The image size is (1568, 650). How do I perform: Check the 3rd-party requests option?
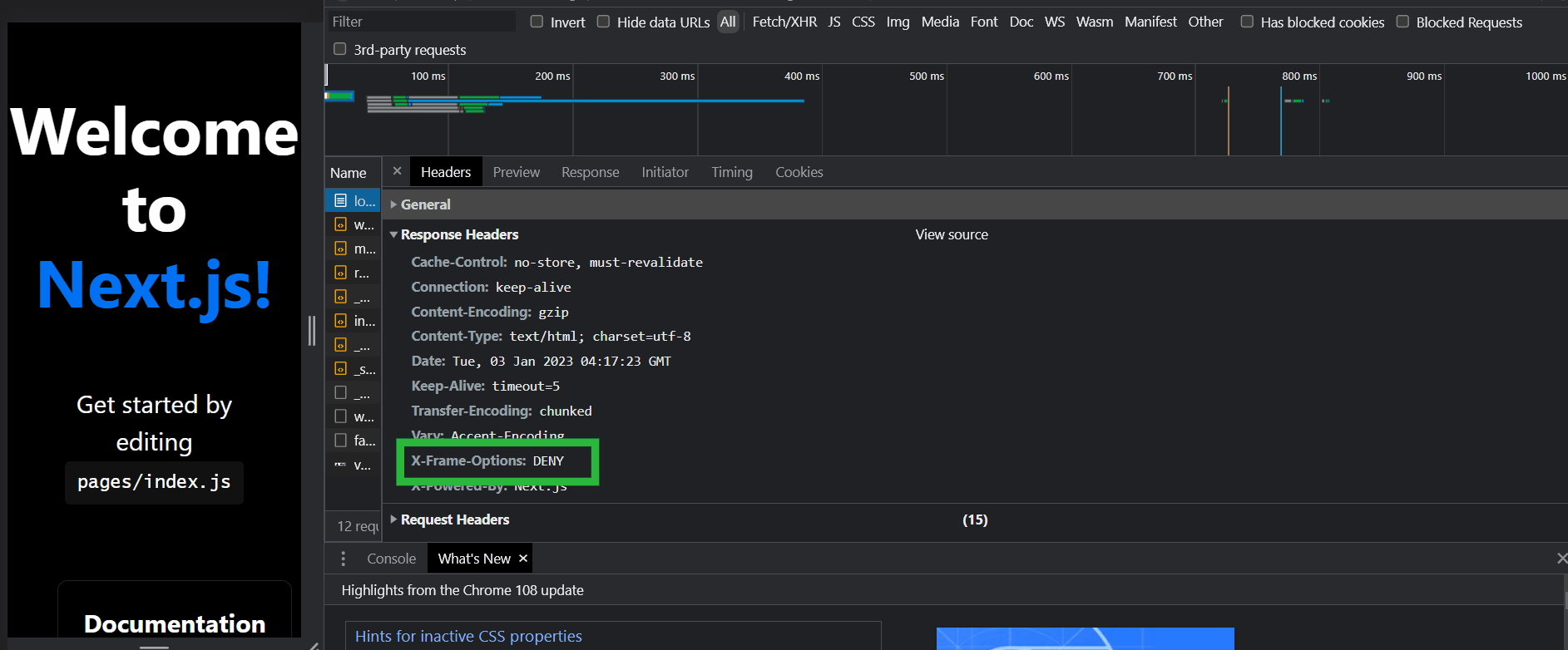point(339,49)
